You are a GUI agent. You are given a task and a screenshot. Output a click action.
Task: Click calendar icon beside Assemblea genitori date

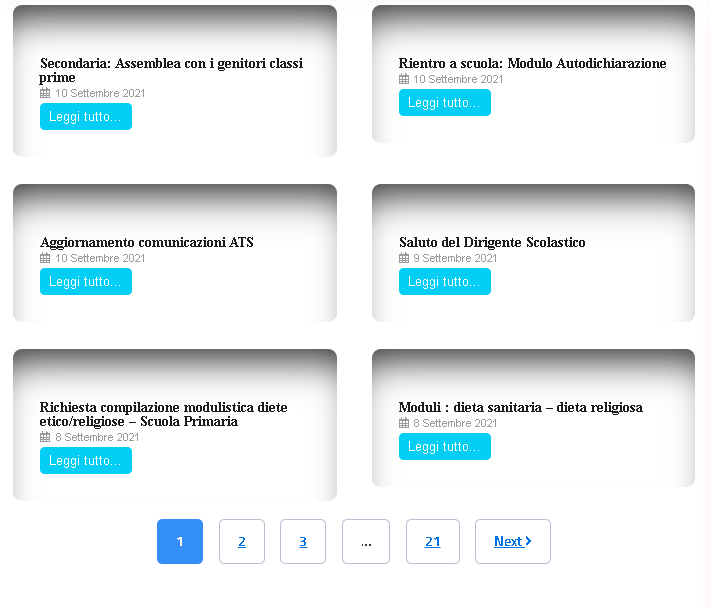pyautogui.click(x=45, y=93)
